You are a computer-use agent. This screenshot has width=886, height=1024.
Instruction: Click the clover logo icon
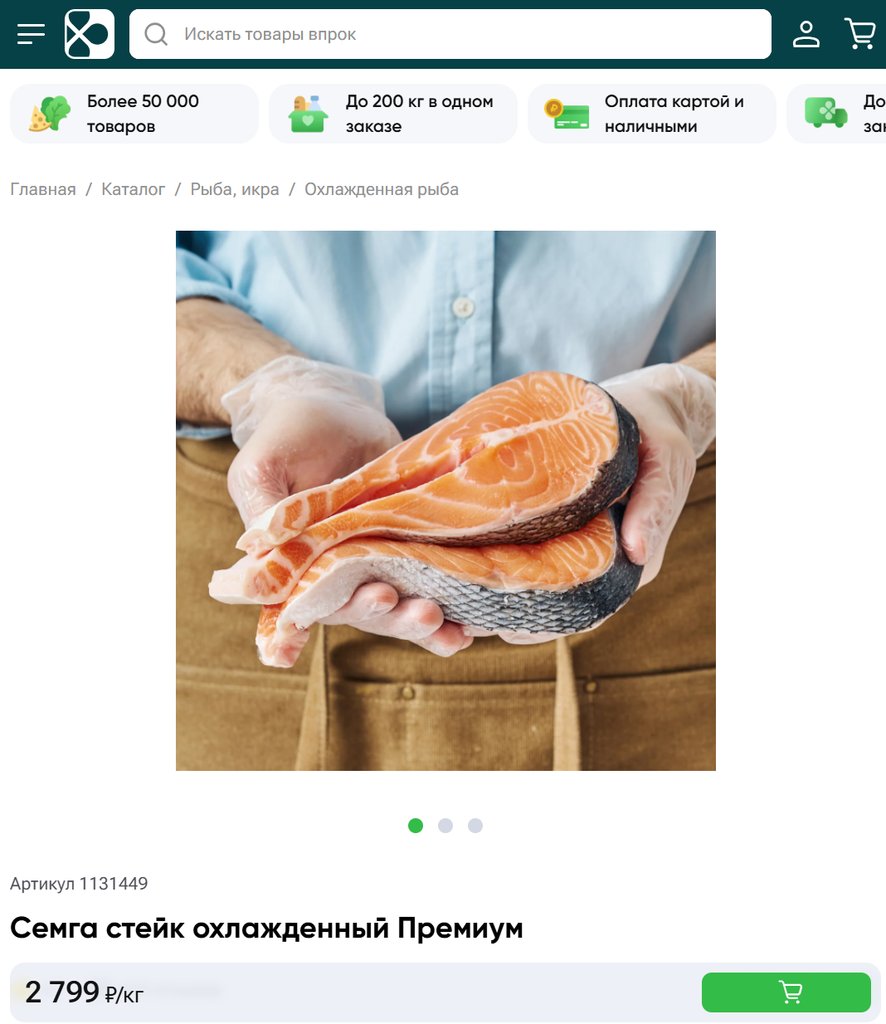pyautogui.click(x=89, y=34)
